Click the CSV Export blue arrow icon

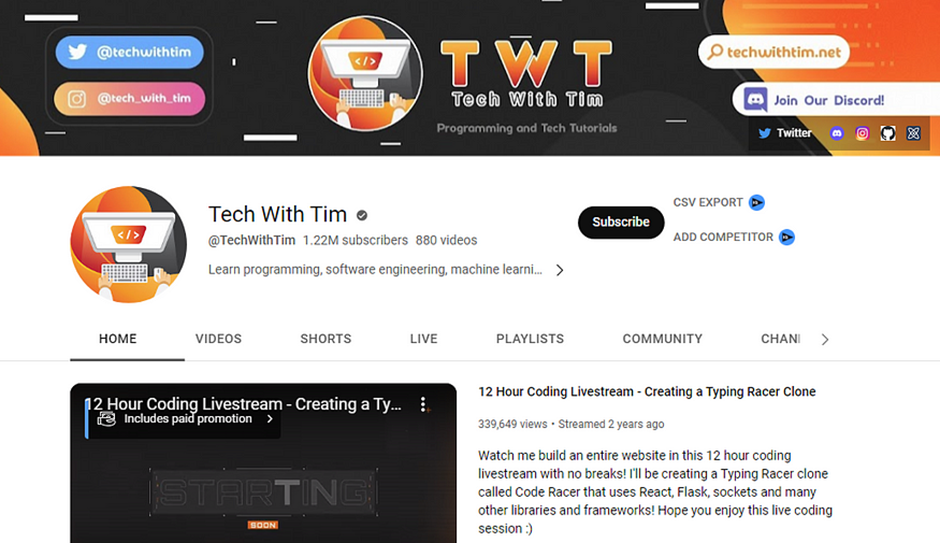(x=757, y=203)
